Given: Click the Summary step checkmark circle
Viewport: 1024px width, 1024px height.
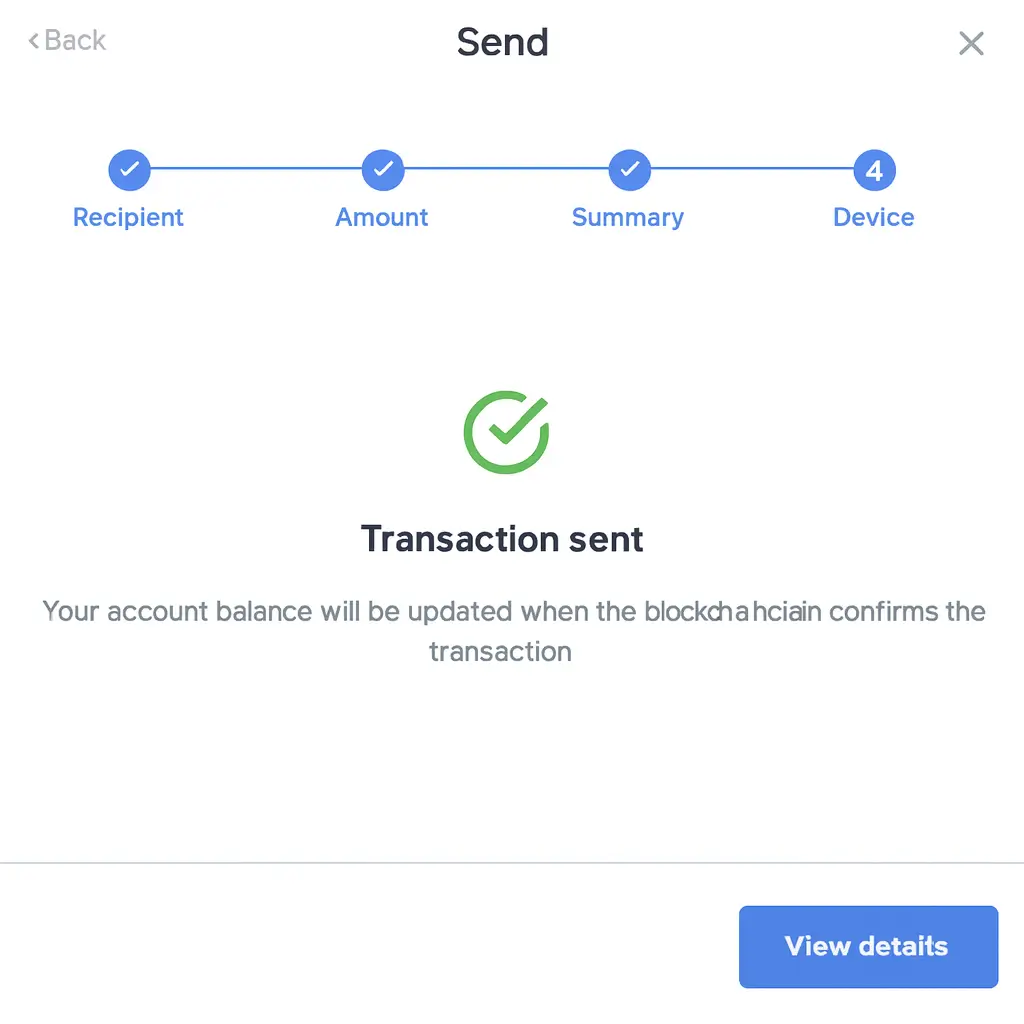Looking at the screenshot, I should click(x=629, y=170).
